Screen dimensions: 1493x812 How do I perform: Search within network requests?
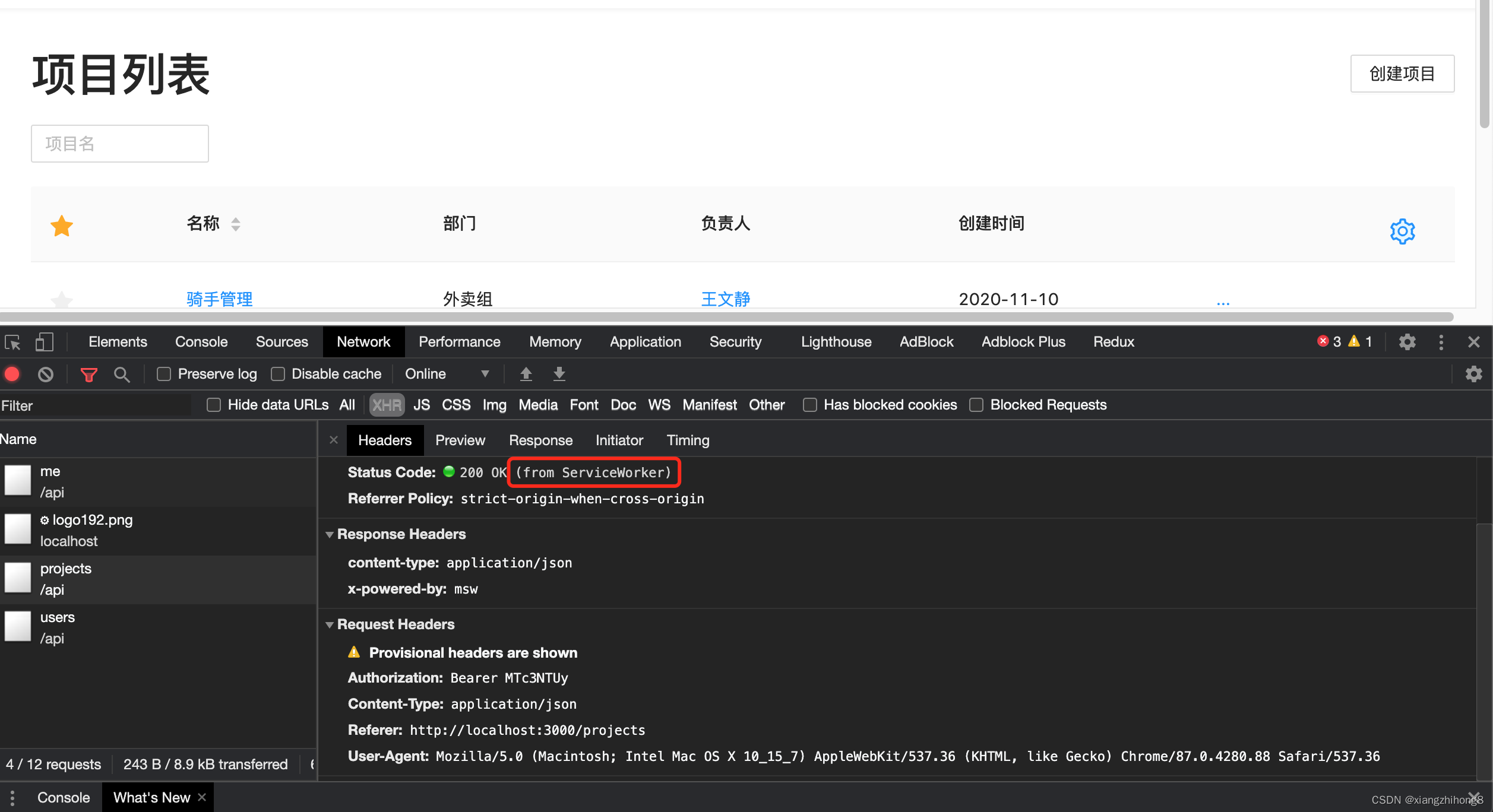(122, 374)
